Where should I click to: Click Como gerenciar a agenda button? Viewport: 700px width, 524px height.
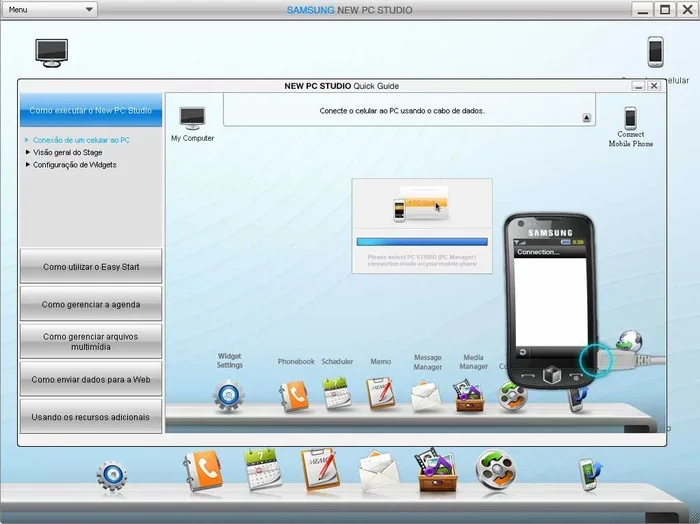[91, 304]
